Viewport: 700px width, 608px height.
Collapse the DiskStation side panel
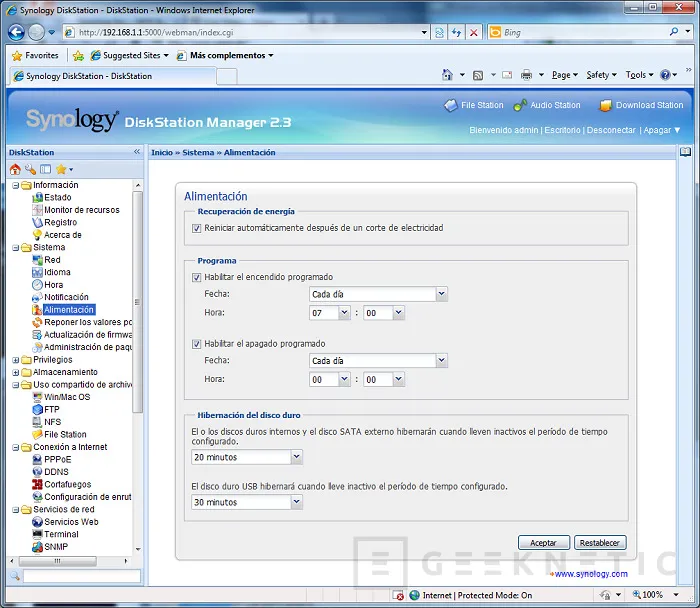tap(137, 152)
